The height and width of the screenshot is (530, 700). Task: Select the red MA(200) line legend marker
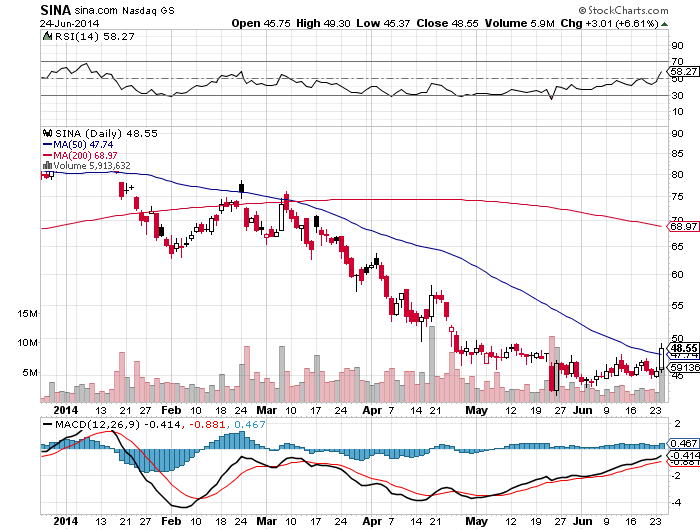point(47,155)
